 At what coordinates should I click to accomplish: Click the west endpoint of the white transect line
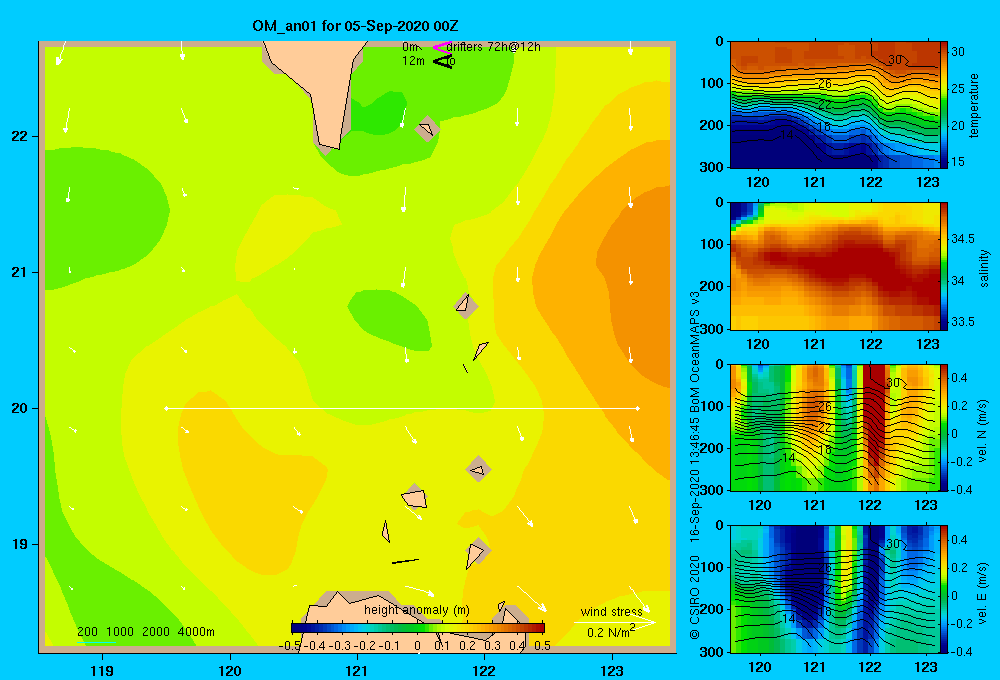tap(166, 408)
